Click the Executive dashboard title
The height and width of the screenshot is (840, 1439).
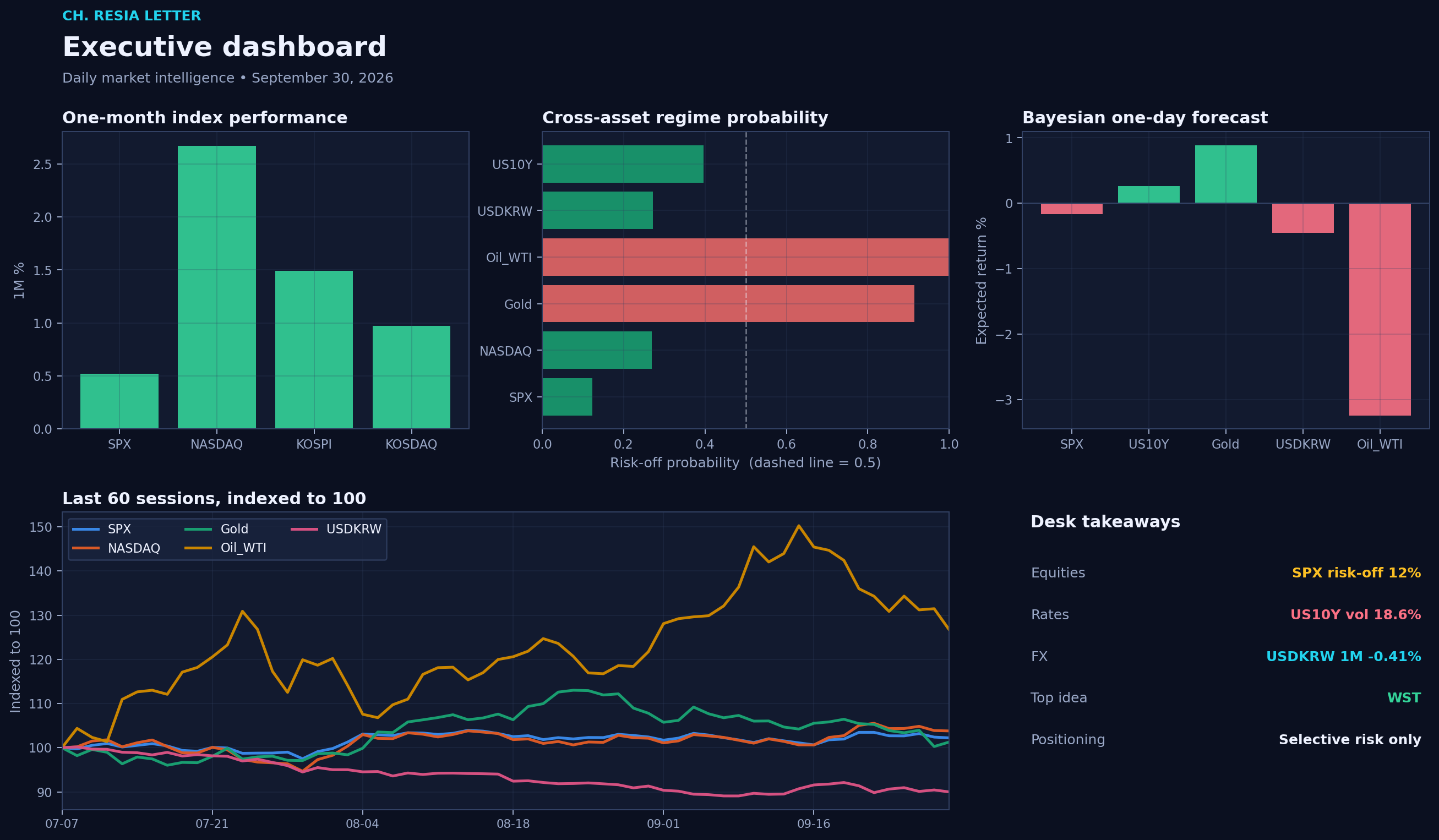point(225,47)
